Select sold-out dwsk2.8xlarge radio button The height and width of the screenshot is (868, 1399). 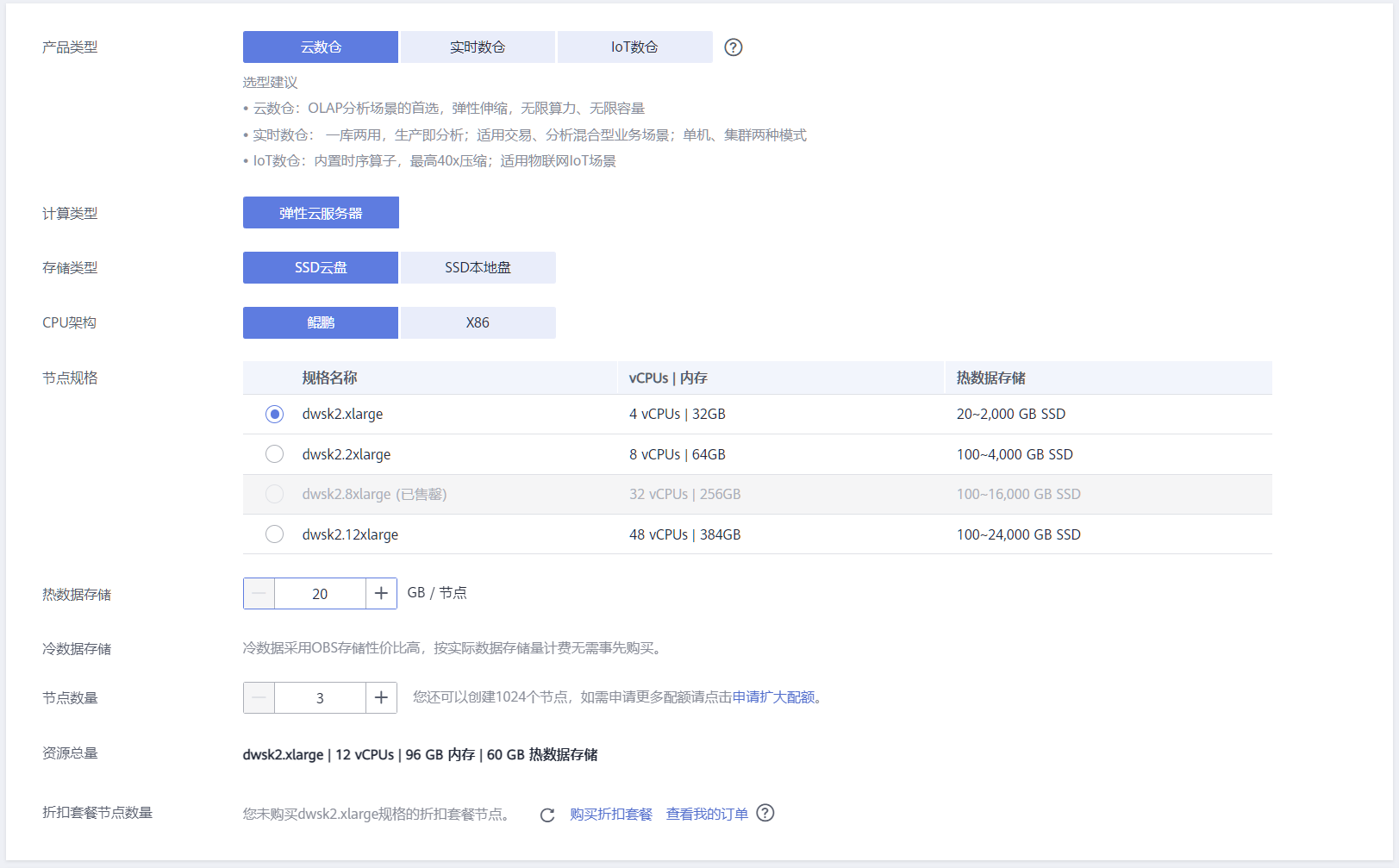274,494
